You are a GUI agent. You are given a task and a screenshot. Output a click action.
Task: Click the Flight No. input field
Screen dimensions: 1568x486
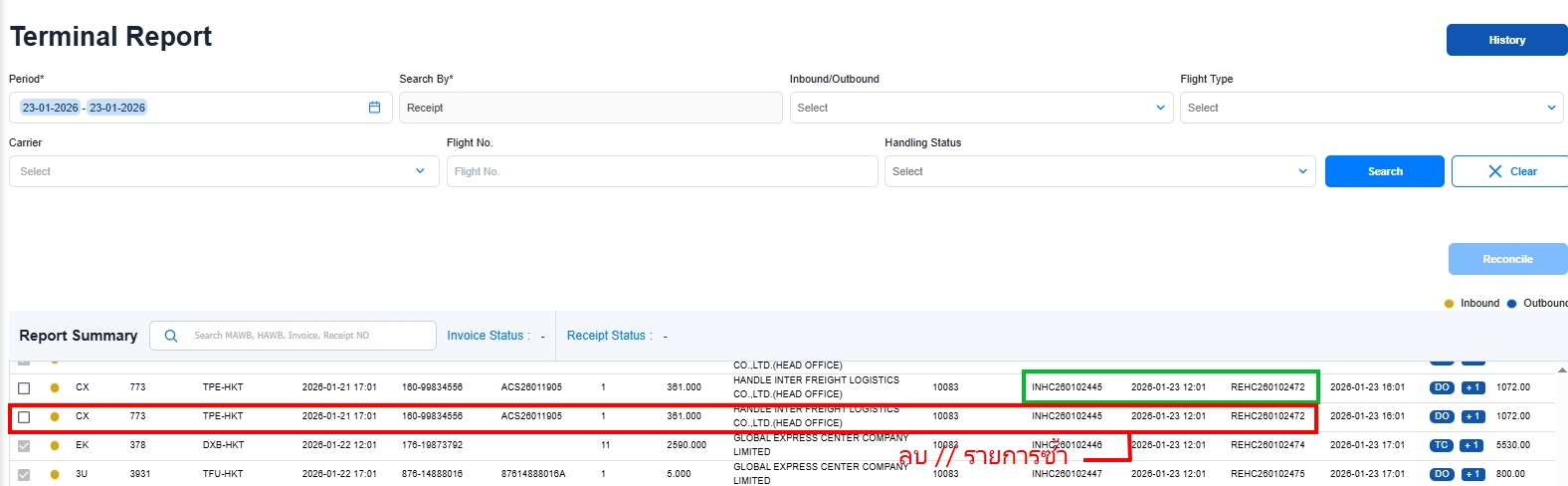(x=662, y=171)
